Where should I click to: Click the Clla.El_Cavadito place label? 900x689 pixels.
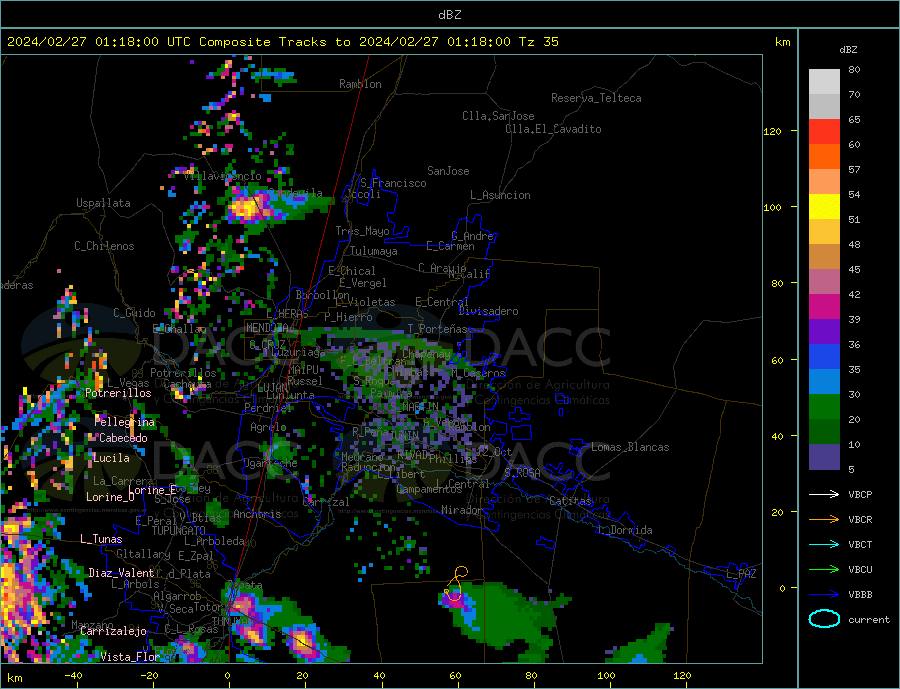[x=553, y=129]
